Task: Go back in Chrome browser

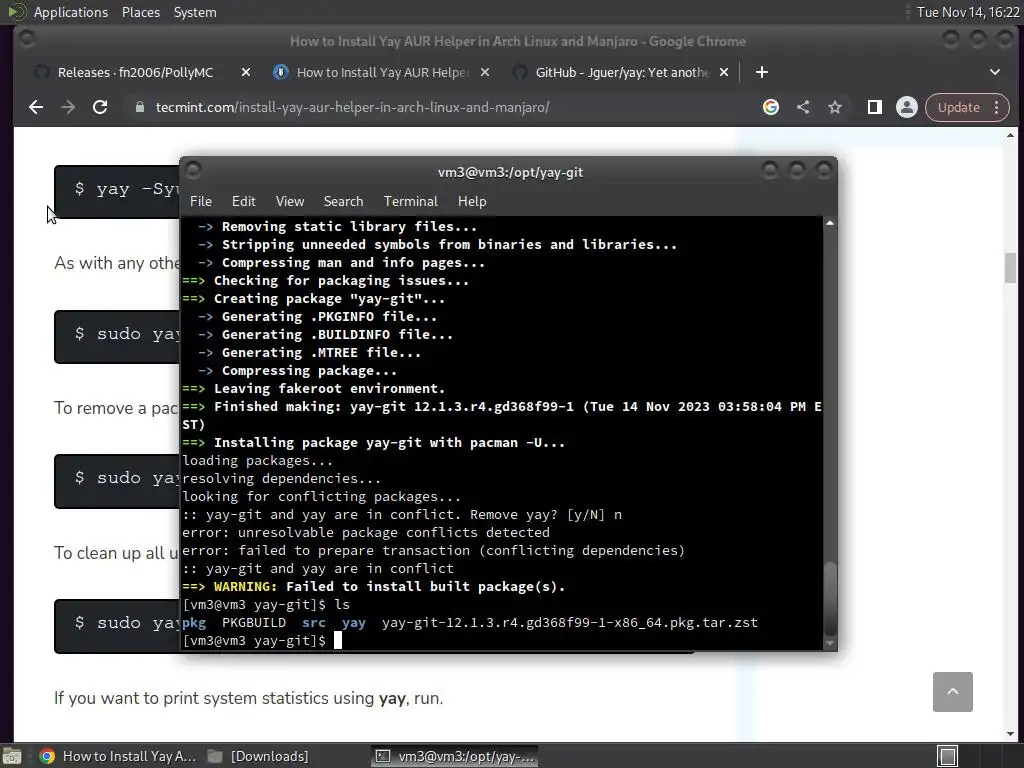Action: pos(36,107)
